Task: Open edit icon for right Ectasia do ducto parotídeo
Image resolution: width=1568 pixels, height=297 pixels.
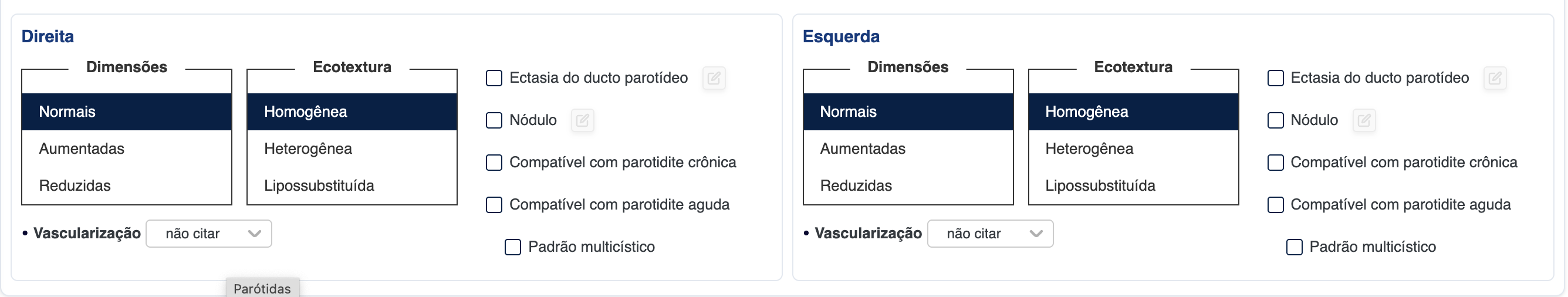Action: (x=714, y=78)
